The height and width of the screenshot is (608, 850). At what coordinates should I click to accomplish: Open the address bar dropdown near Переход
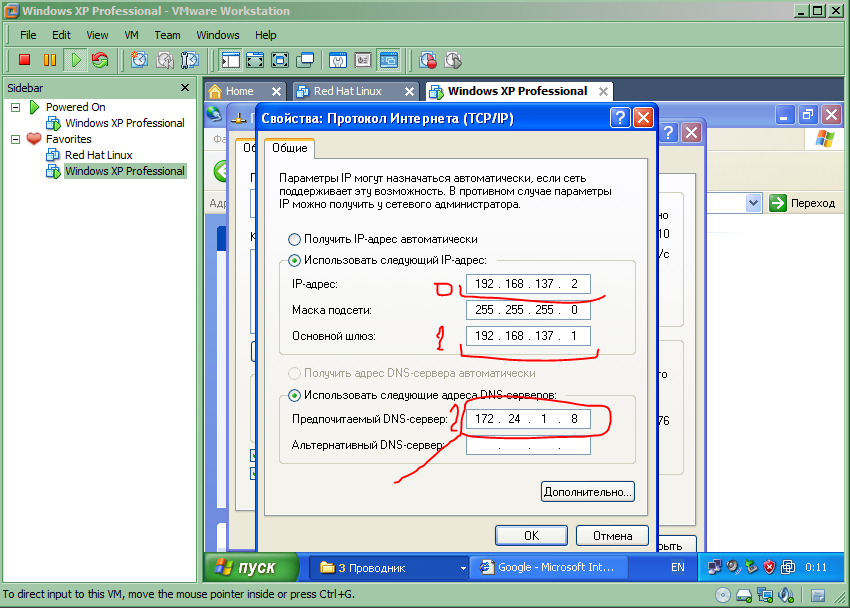[x=753, y=203]
